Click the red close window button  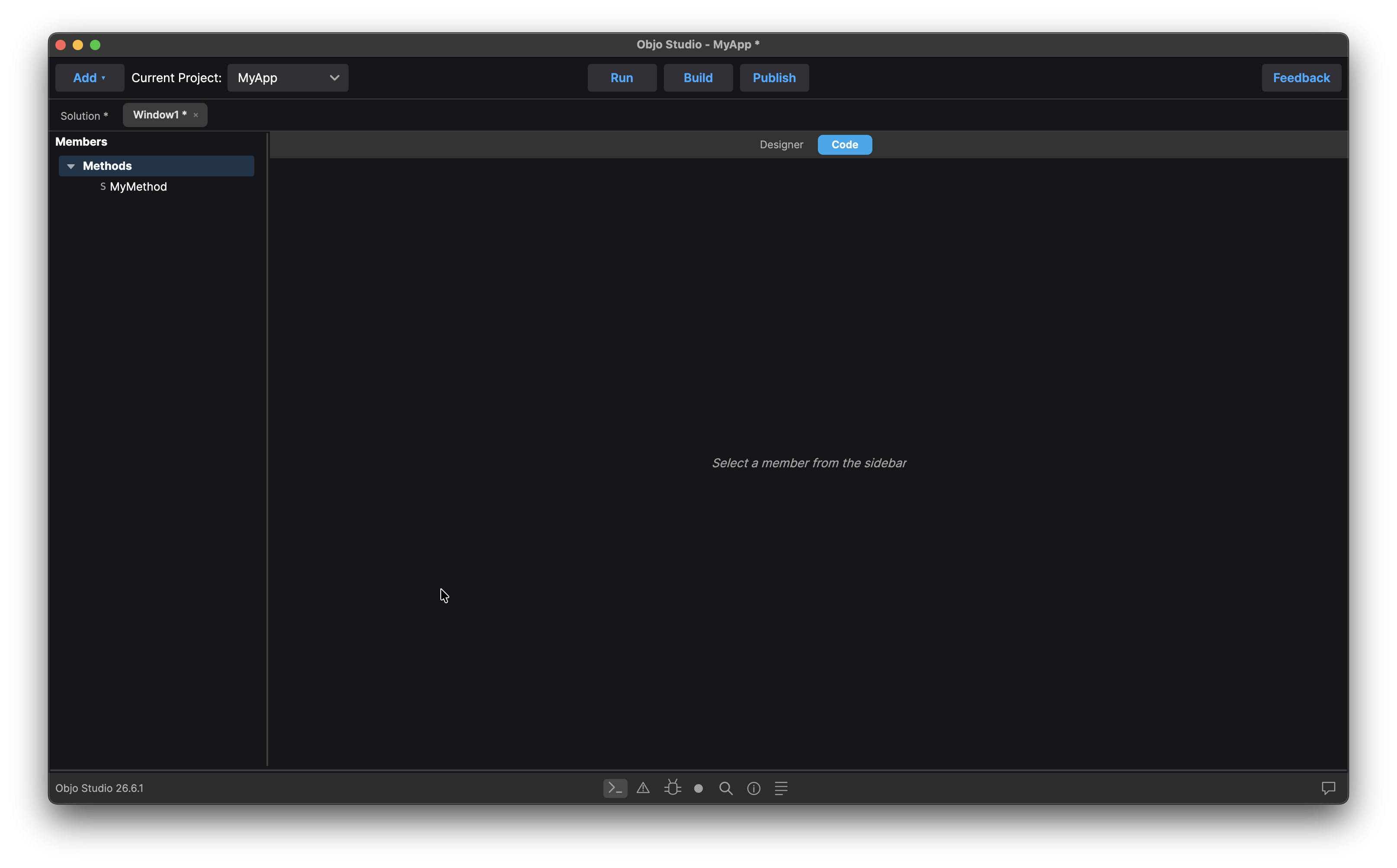[61, 45]
